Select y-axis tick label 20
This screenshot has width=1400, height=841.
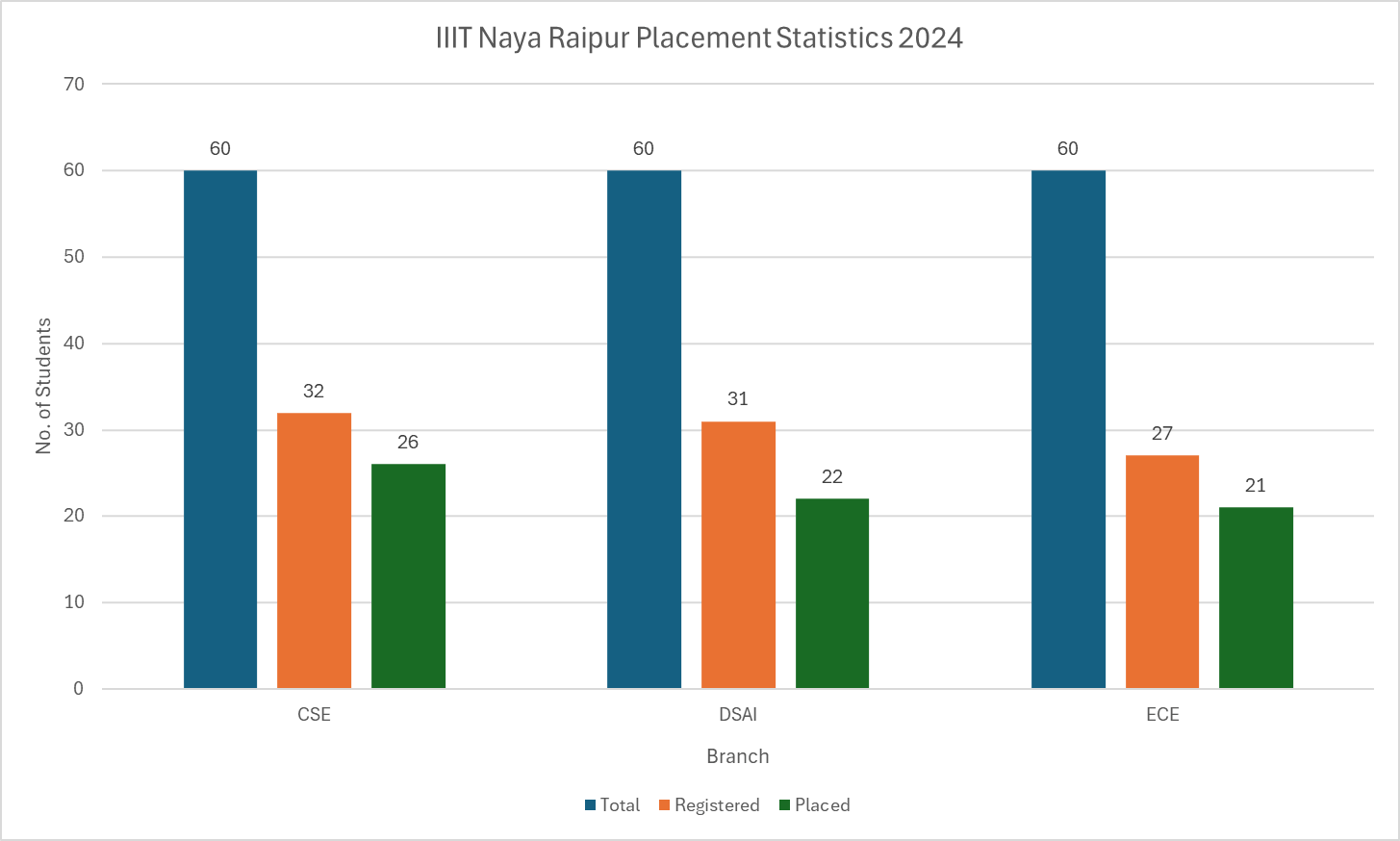[74, 516]
